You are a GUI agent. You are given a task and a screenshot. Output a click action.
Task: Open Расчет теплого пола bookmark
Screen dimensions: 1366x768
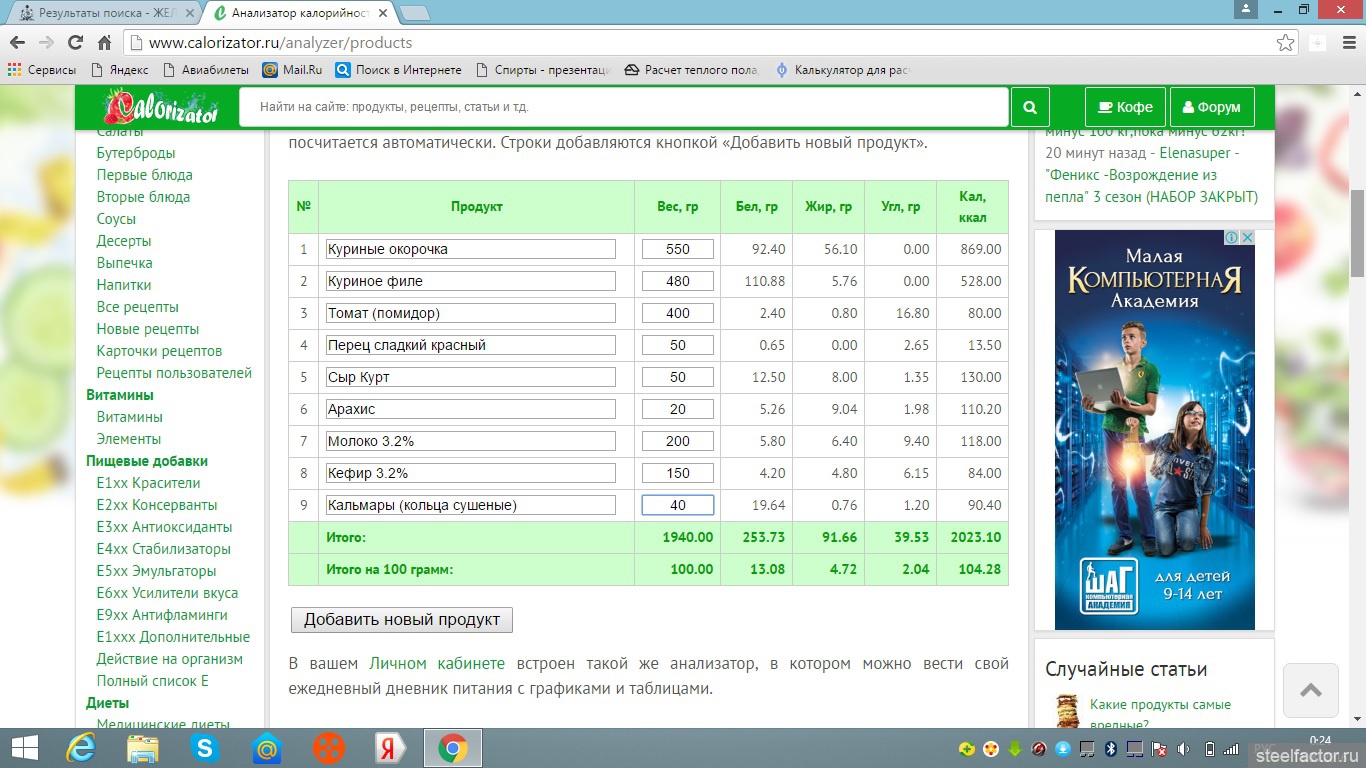tap(692, 70)
